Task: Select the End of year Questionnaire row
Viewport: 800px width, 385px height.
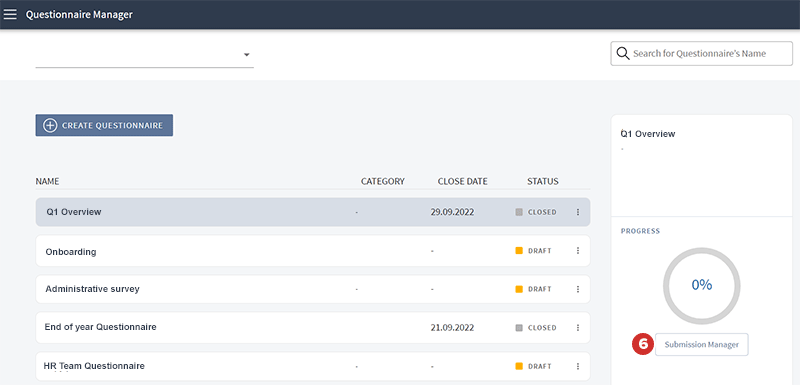Action: [x=313, y=328]
